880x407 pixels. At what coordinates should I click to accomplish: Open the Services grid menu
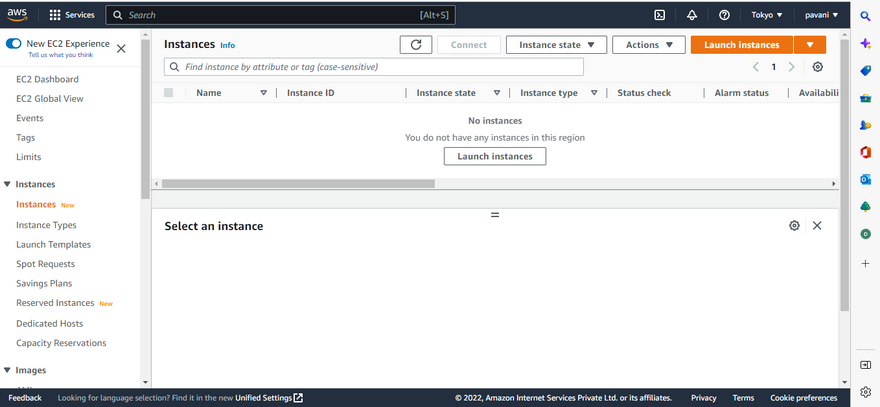click(72, 15)
